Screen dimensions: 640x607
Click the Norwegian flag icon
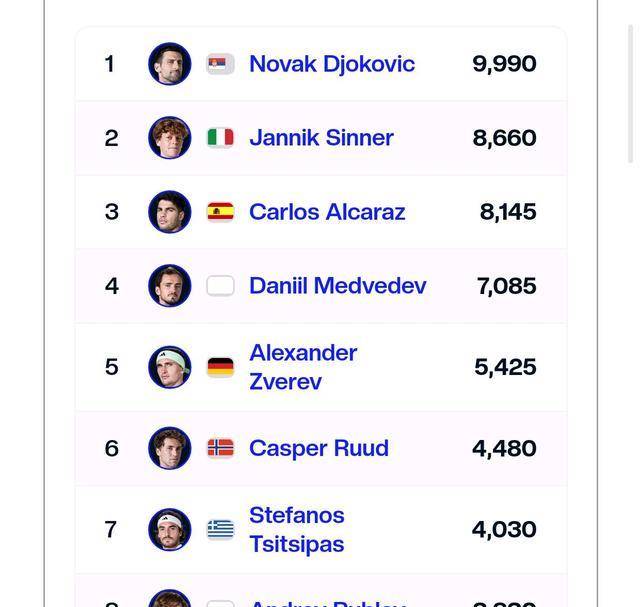tap(220, 448)
